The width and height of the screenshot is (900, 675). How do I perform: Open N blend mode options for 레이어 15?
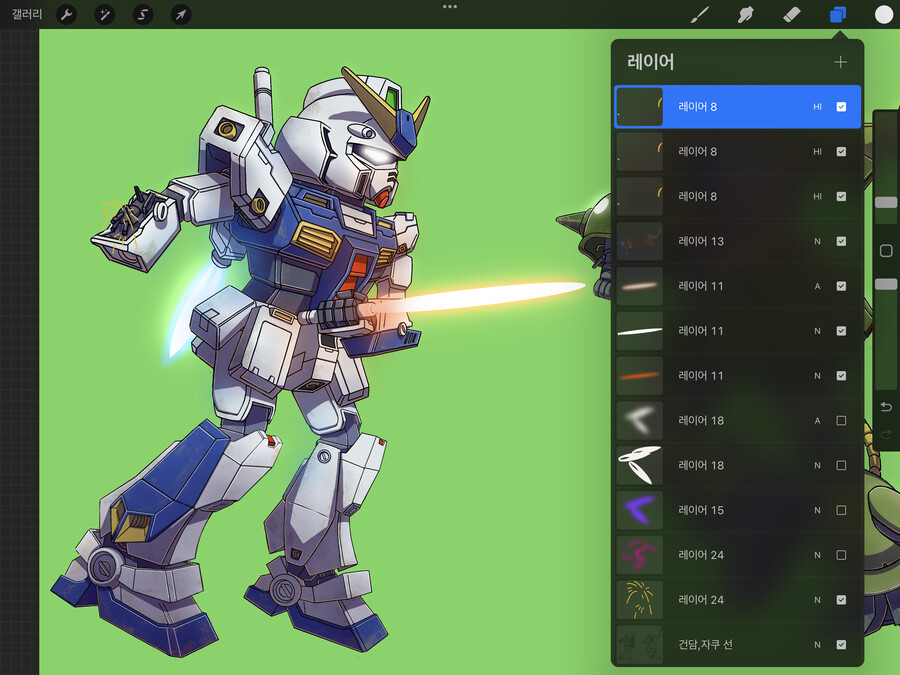[x=817, y=510]
